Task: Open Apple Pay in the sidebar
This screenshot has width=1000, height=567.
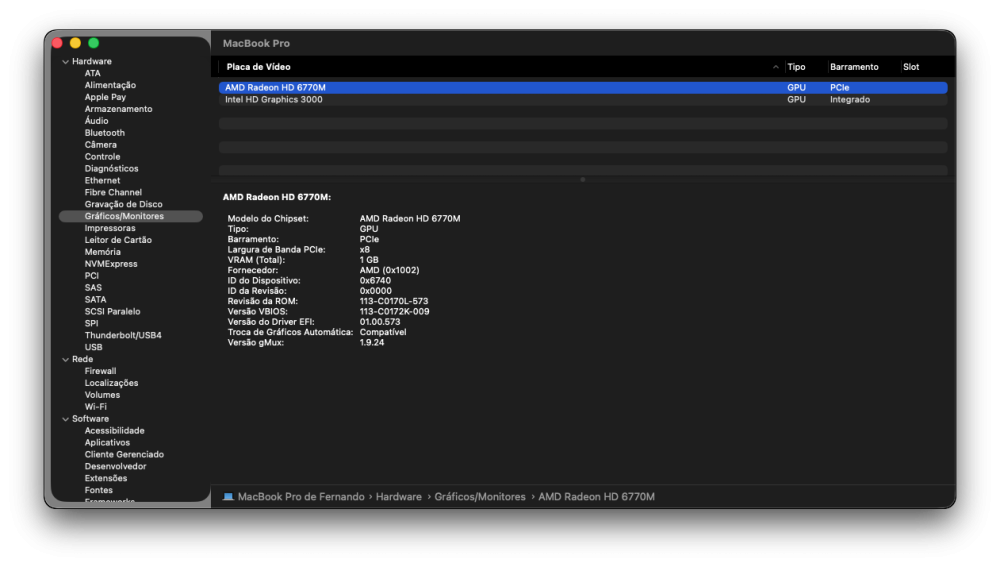Action: (x=105, y=97)
